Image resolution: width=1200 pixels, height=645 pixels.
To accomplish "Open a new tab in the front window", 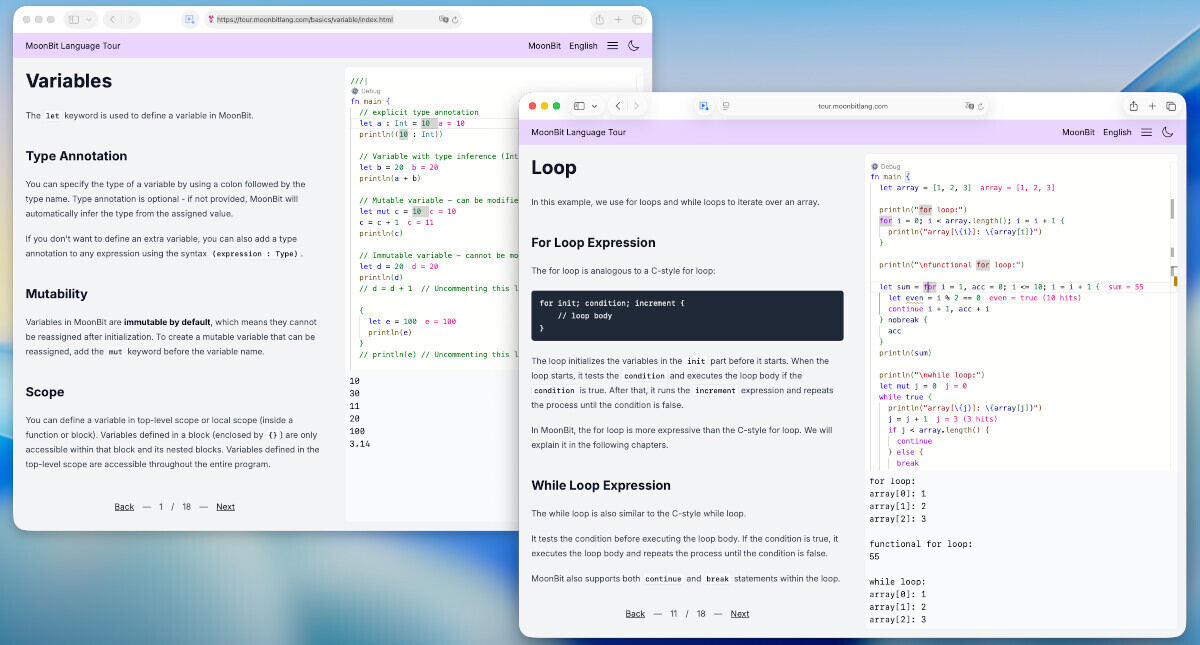I will click(x=1152, y=106).
